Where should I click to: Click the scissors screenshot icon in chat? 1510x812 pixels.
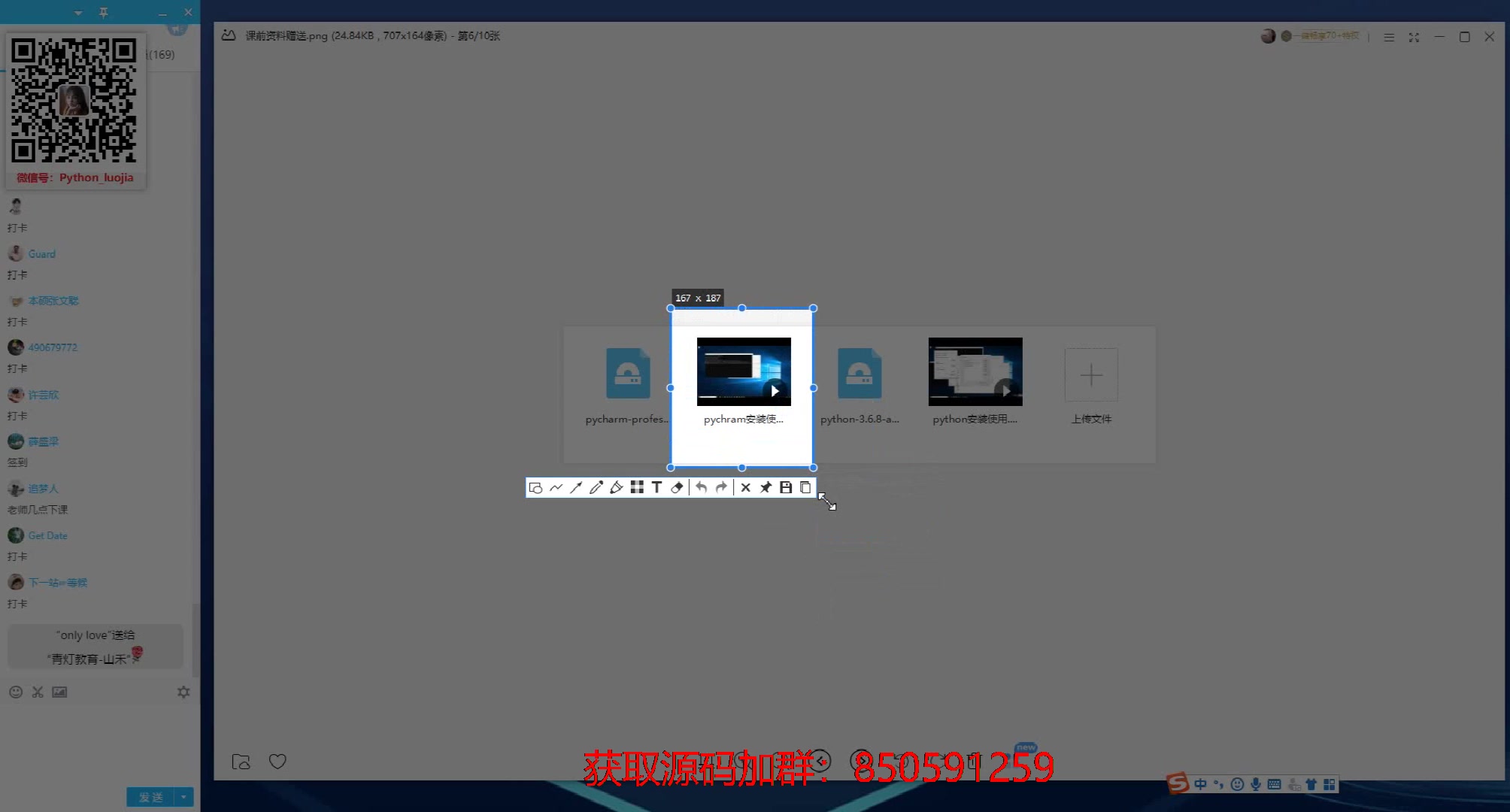[38, 692]
